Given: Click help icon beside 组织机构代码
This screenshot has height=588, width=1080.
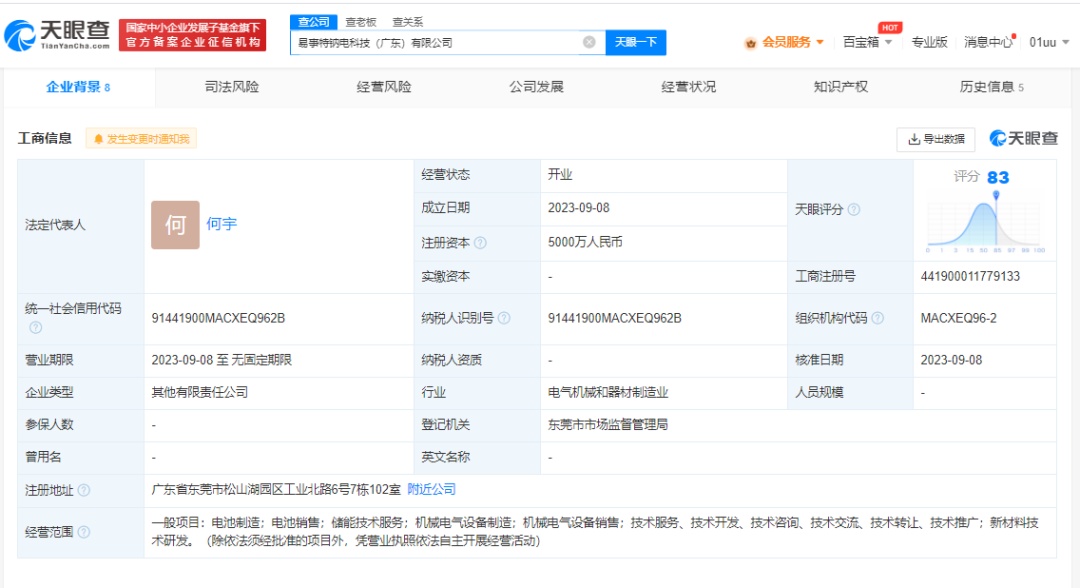Looking at the screenshot, I should click(x=877, y=318).
